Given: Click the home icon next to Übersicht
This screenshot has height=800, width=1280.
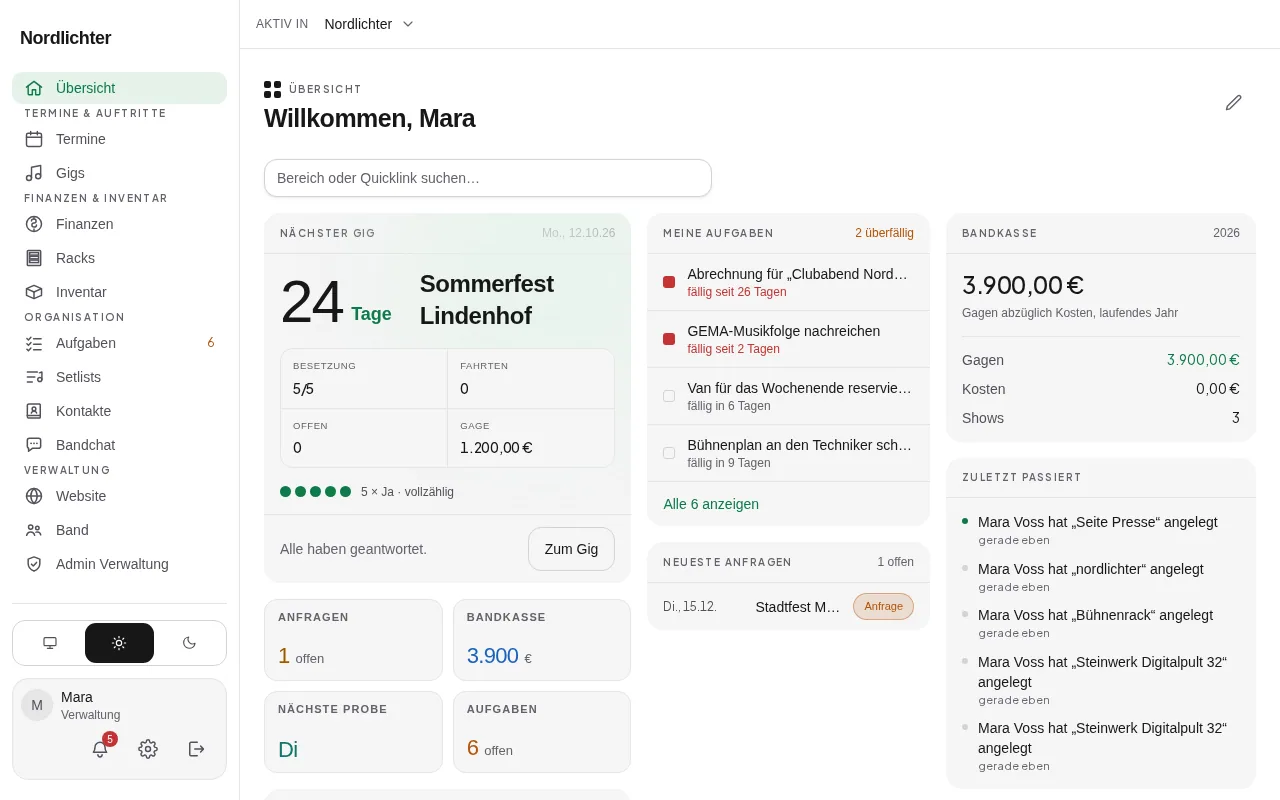Looking at the screenshot, I should tap(34, 88).
